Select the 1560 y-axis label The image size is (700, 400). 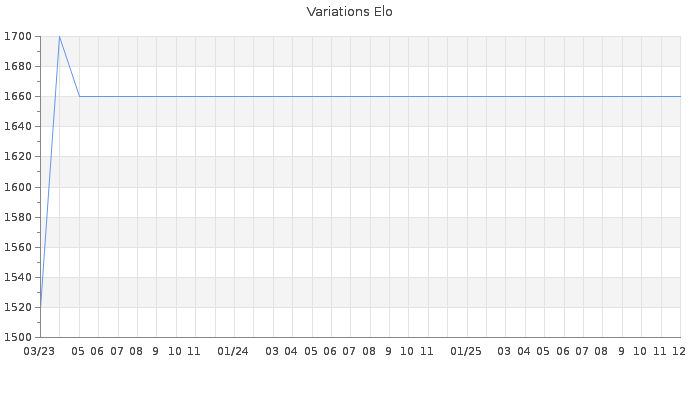point(19,247)
